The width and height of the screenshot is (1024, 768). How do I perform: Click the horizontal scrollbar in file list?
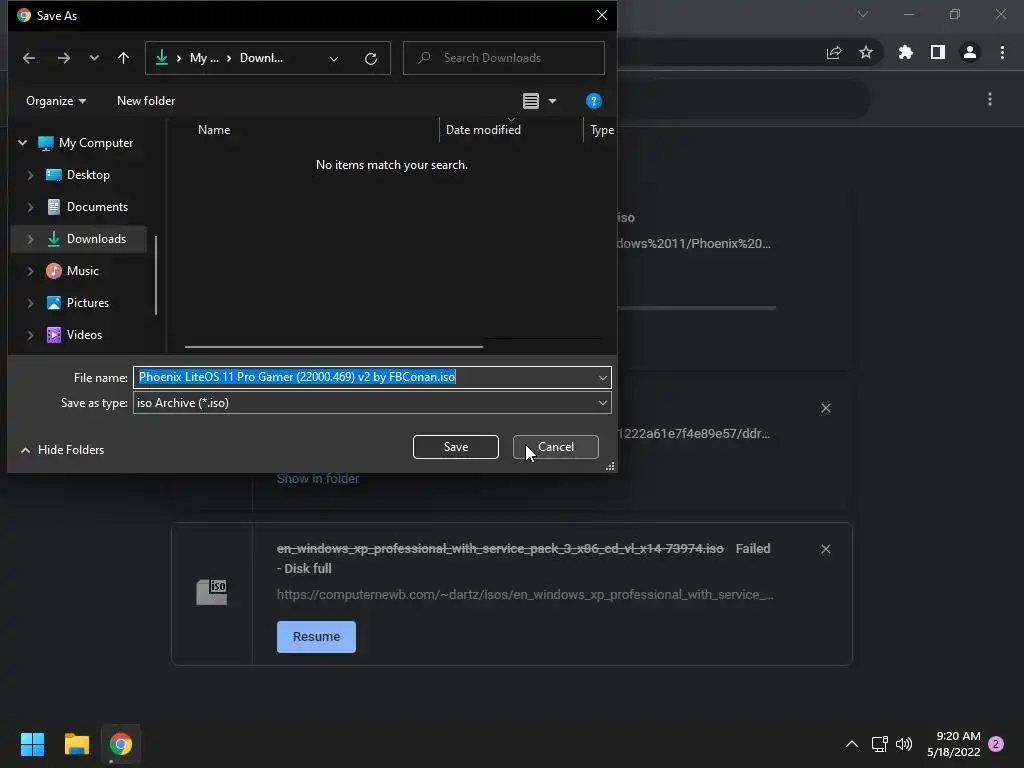(334, 347)
